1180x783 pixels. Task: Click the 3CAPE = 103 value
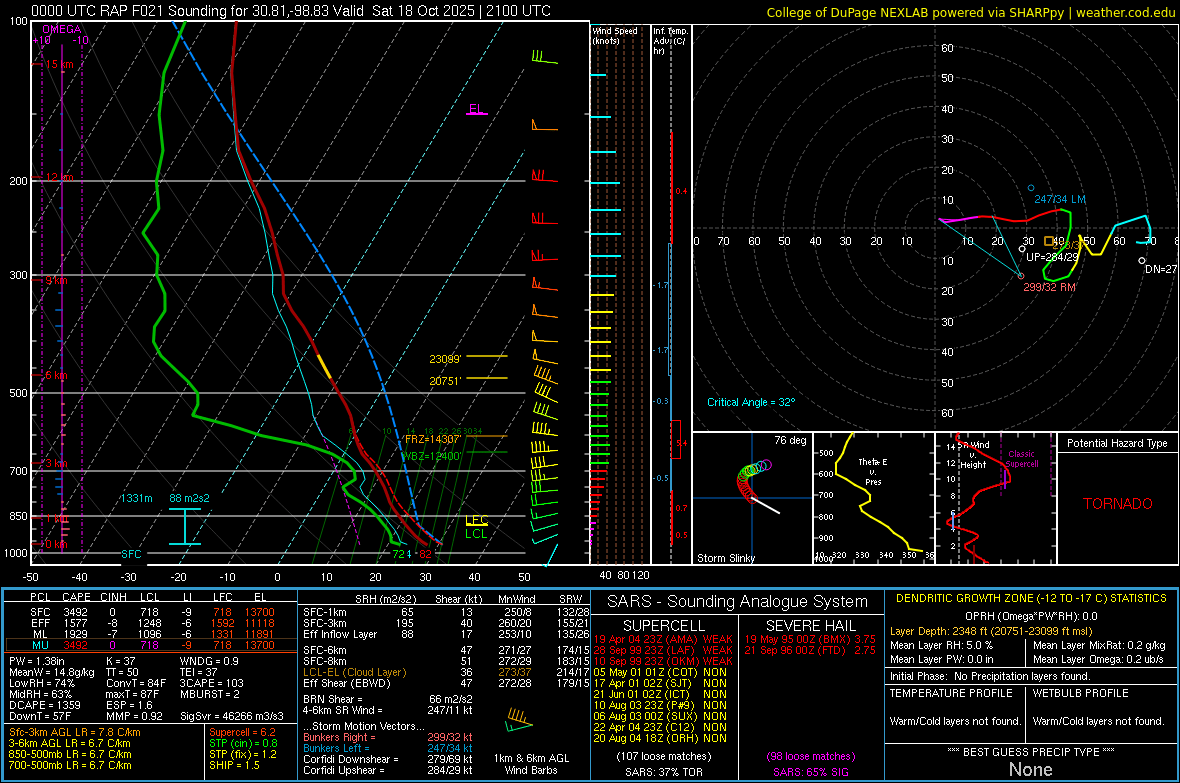(211, 684)
